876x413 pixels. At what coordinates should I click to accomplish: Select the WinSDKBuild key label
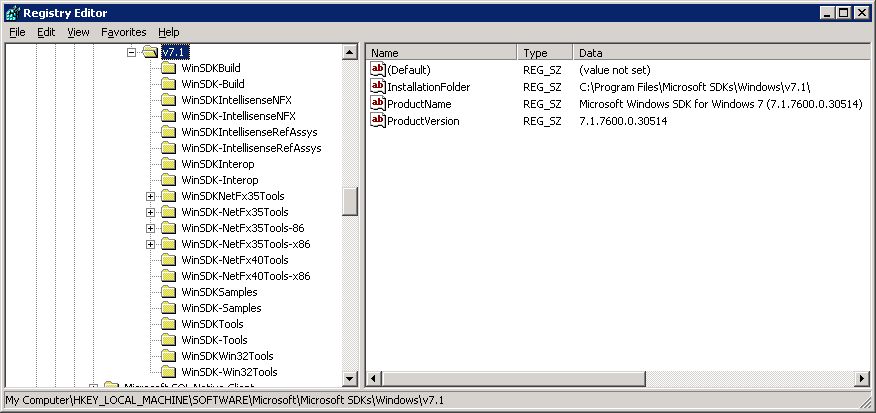pyautogui.click(x=211, y=68)
